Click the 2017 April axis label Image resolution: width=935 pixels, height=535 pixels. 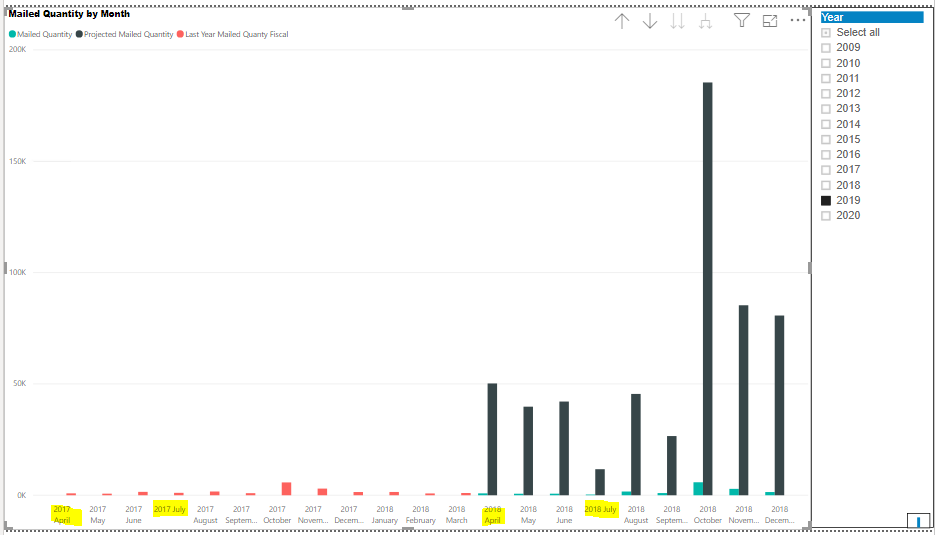coord(62,515)
